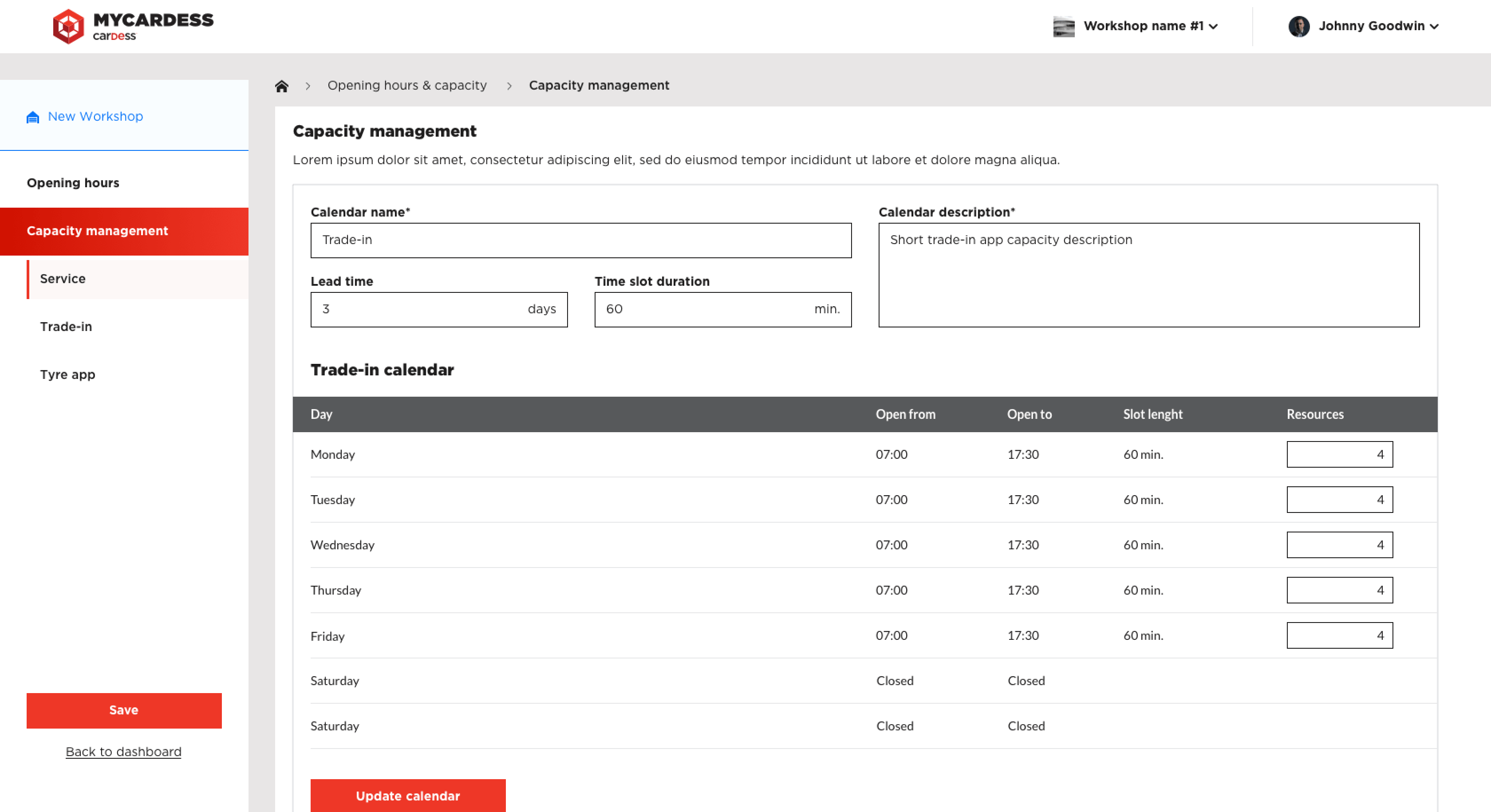
Task: Go to home via breadcrumb house icon
Action: pyautogui.click(x=281, y=86)
